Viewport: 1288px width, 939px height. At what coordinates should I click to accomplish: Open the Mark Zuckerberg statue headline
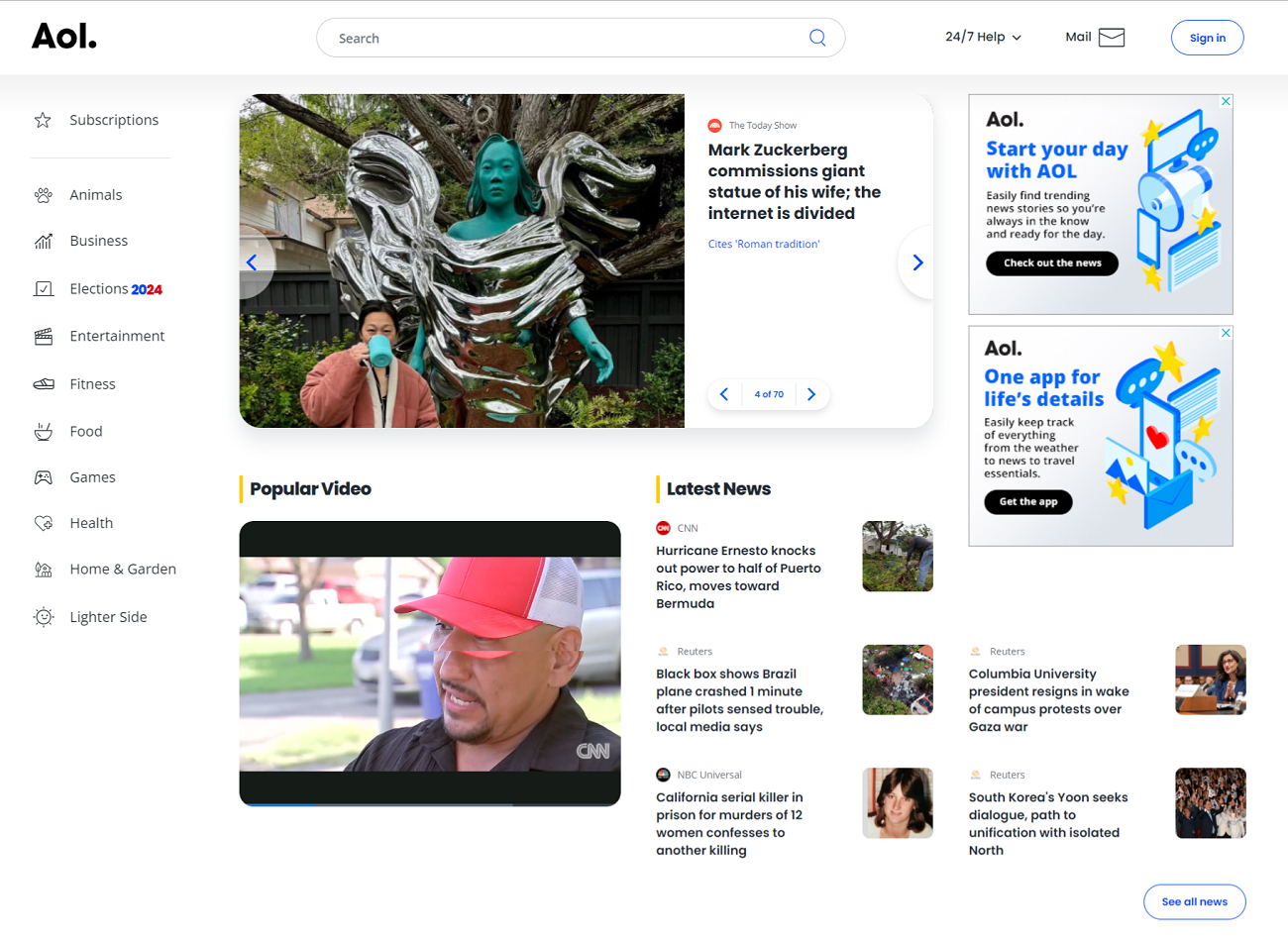pos(794,181)
